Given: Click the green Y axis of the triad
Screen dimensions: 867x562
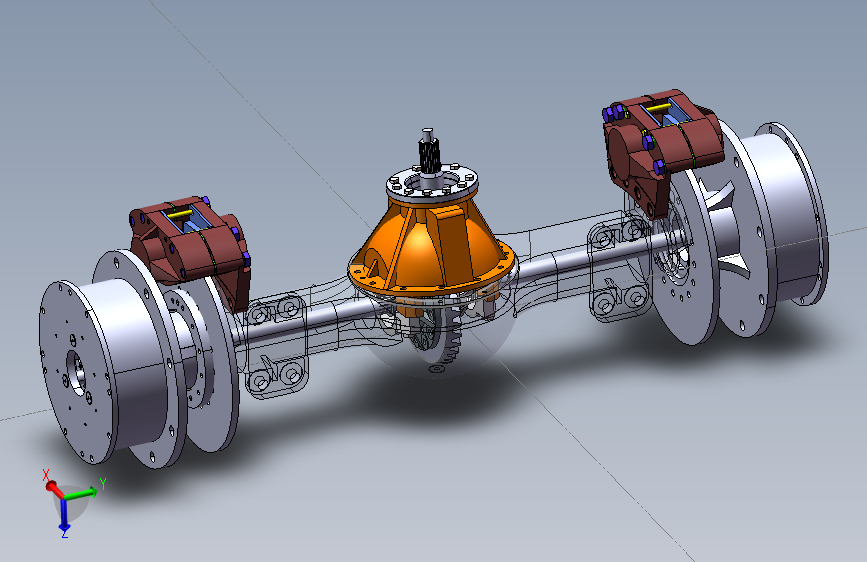Looking at the screenshot, I should coord(83,492).
